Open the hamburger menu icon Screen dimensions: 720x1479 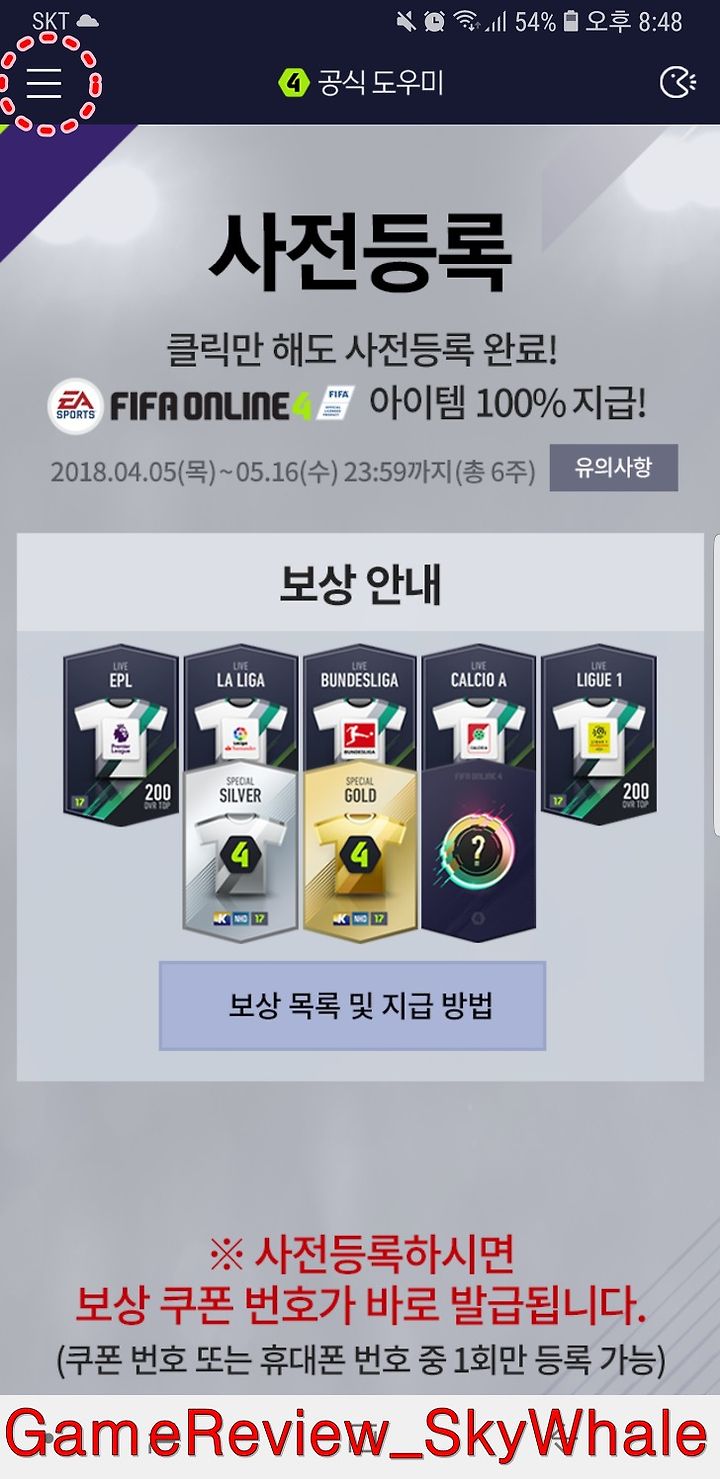point(44,84)
